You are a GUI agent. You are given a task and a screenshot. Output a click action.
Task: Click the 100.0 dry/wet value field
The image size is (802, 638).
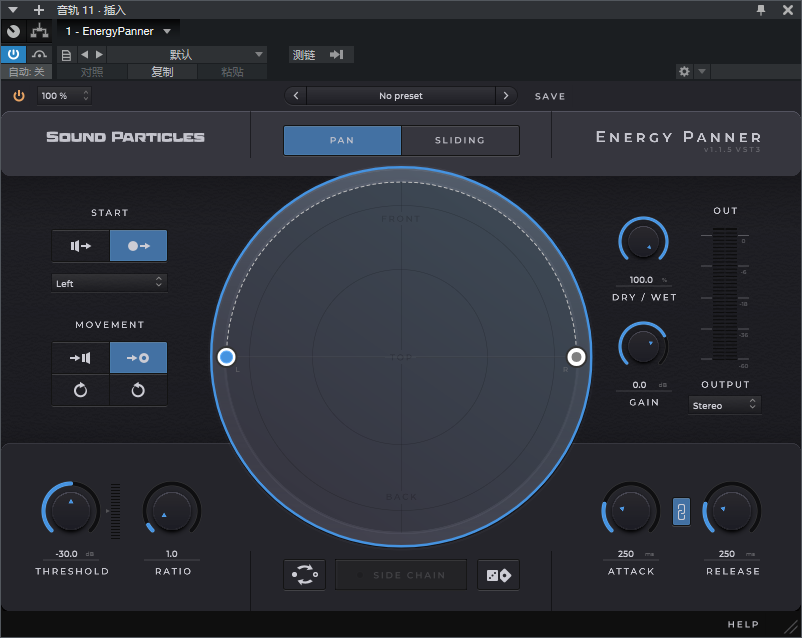click(641, 280)
